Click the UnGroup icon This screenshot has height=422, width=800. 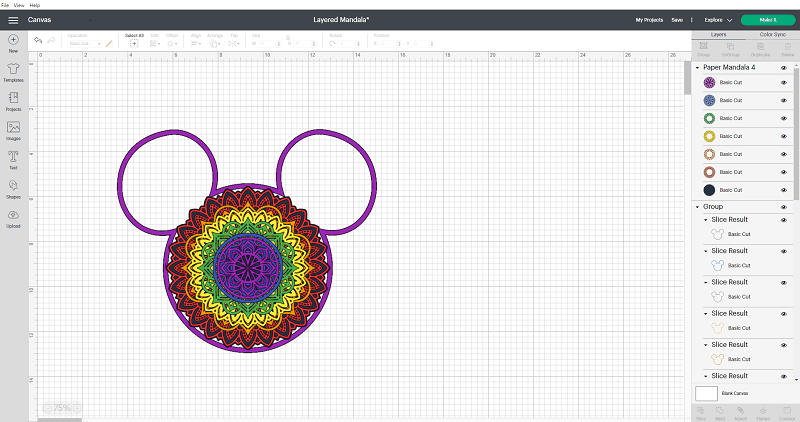tap(730, 46)
